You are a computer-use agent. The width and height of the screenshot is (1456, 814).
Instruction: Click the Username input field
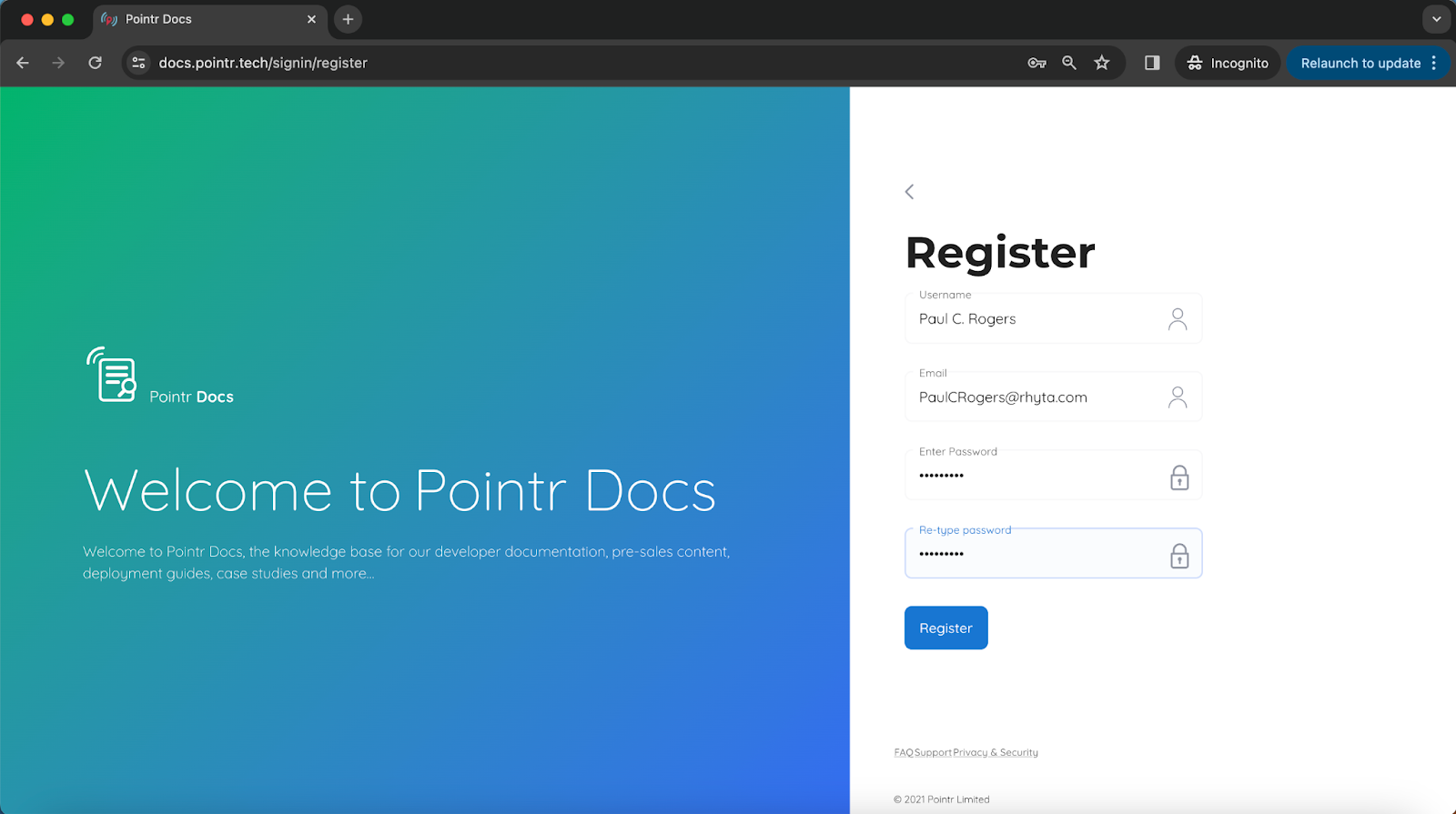pos(1053,318)
